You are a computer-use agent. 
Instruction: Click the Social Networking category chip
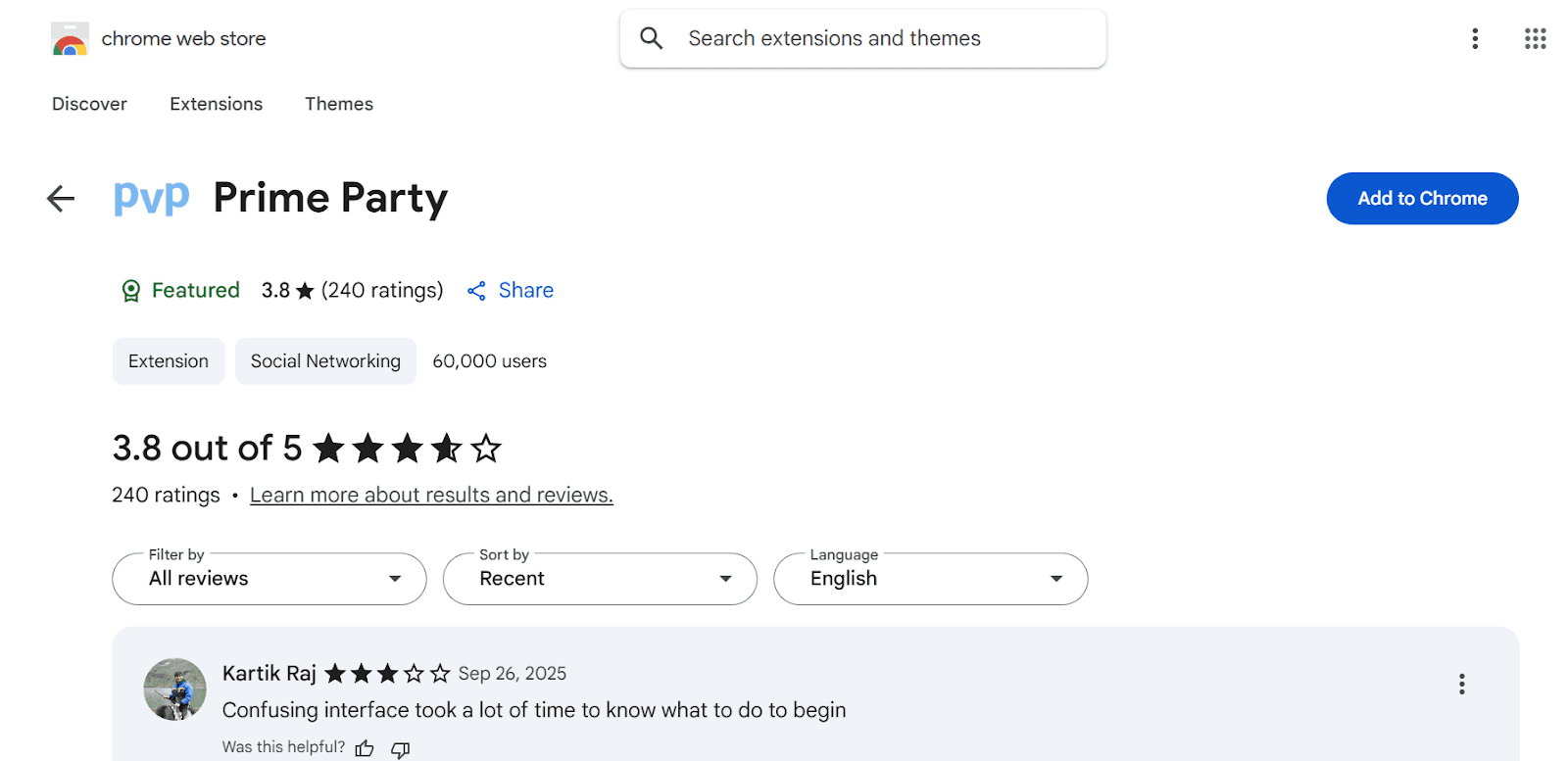pyautogui.click(x=325, y=361)
